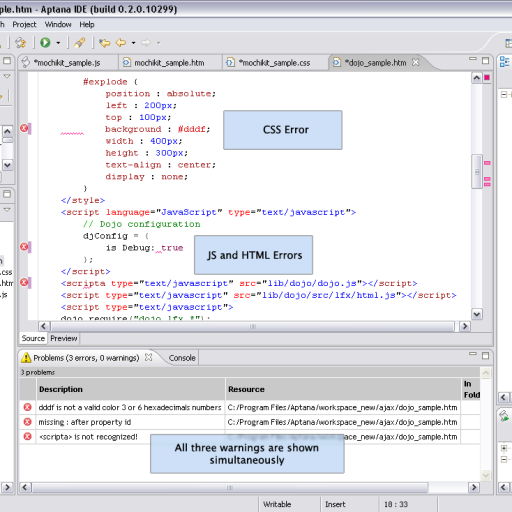Viewport: 512px width, 512px height.
Task: Open the left panel view menu triangle
Action: (x=7, y=76)
